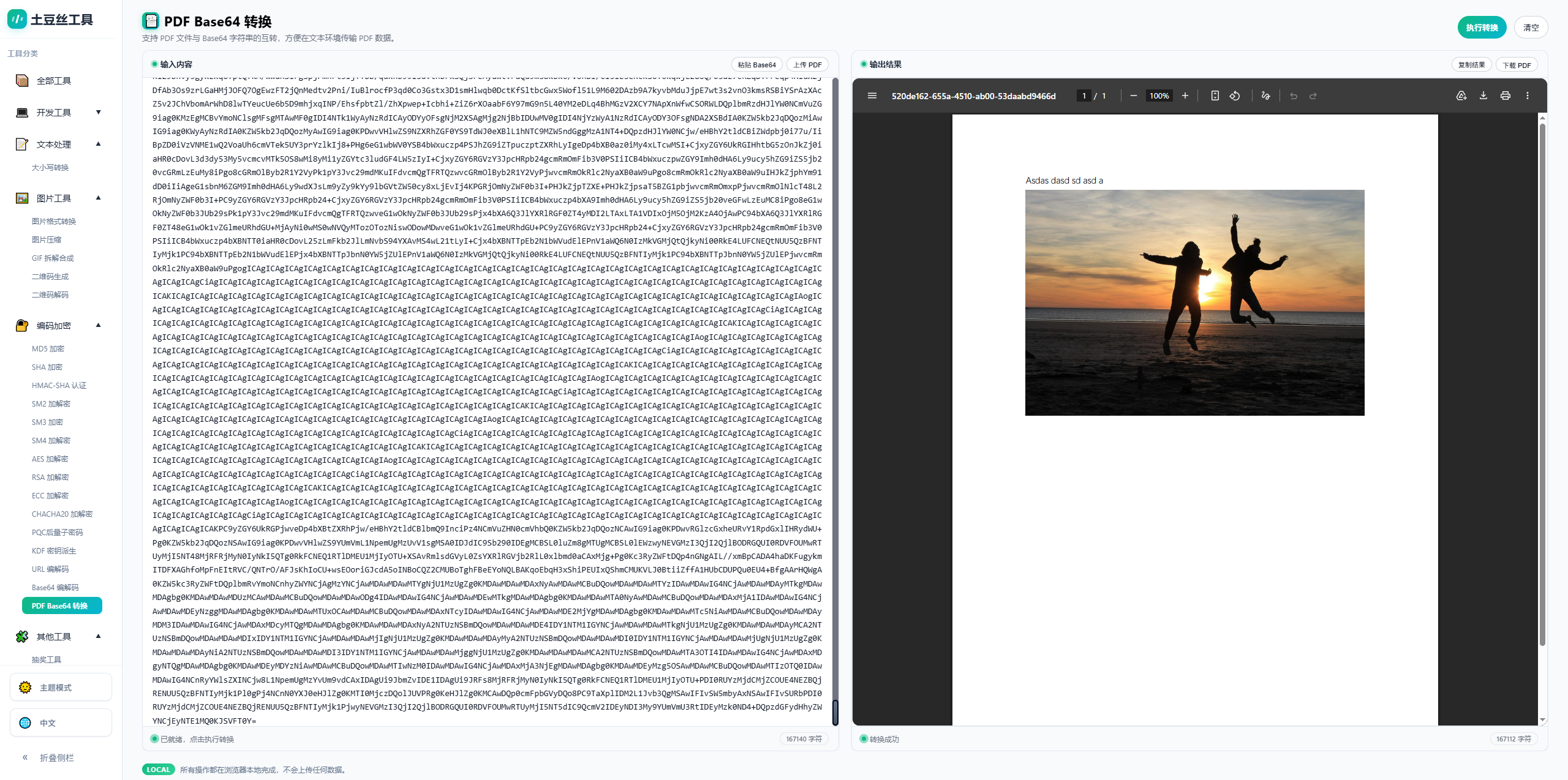Image resolution: width=1568 pixels, height=780 pixels.
Task: Save PDF to Drive icon
Action: [1461, 96]
